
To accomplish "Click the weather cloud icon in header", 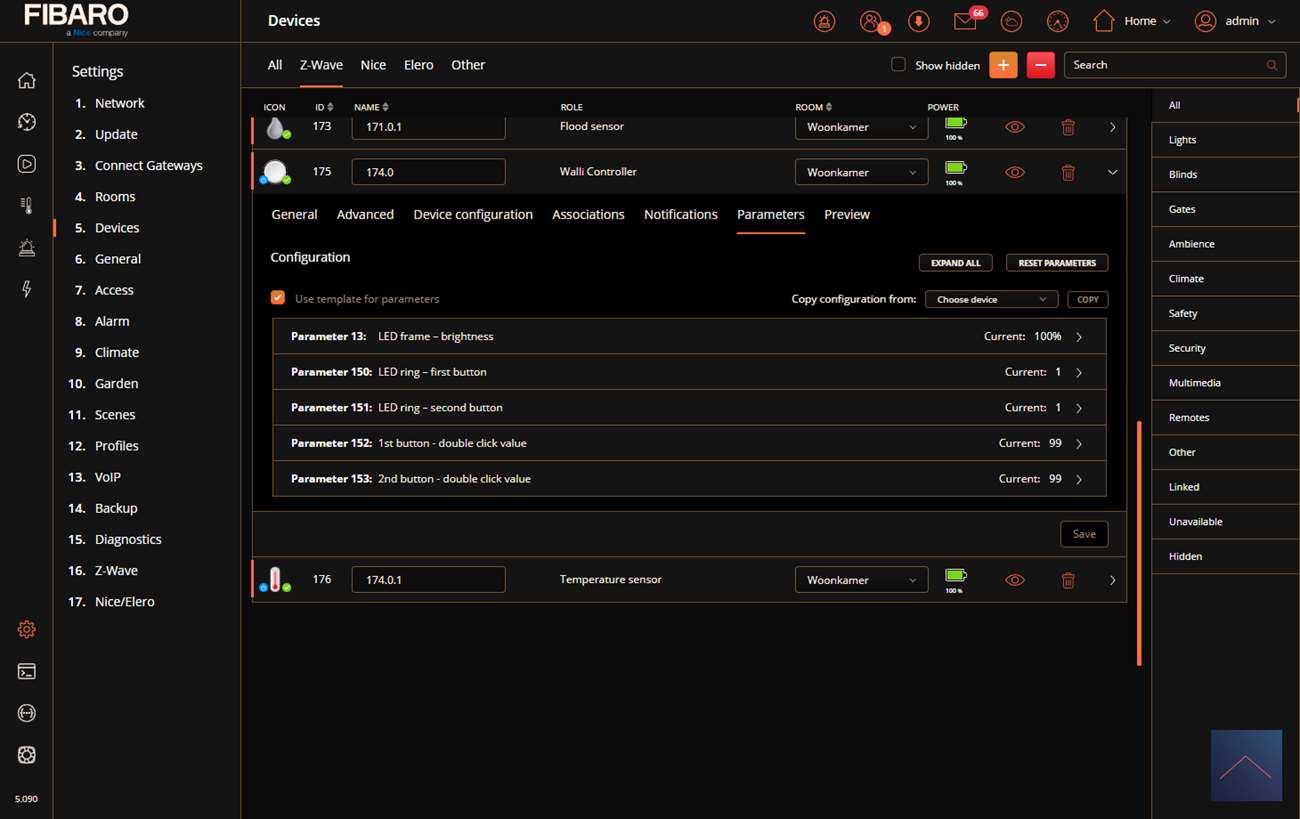I will click(x=1011, y=21).
